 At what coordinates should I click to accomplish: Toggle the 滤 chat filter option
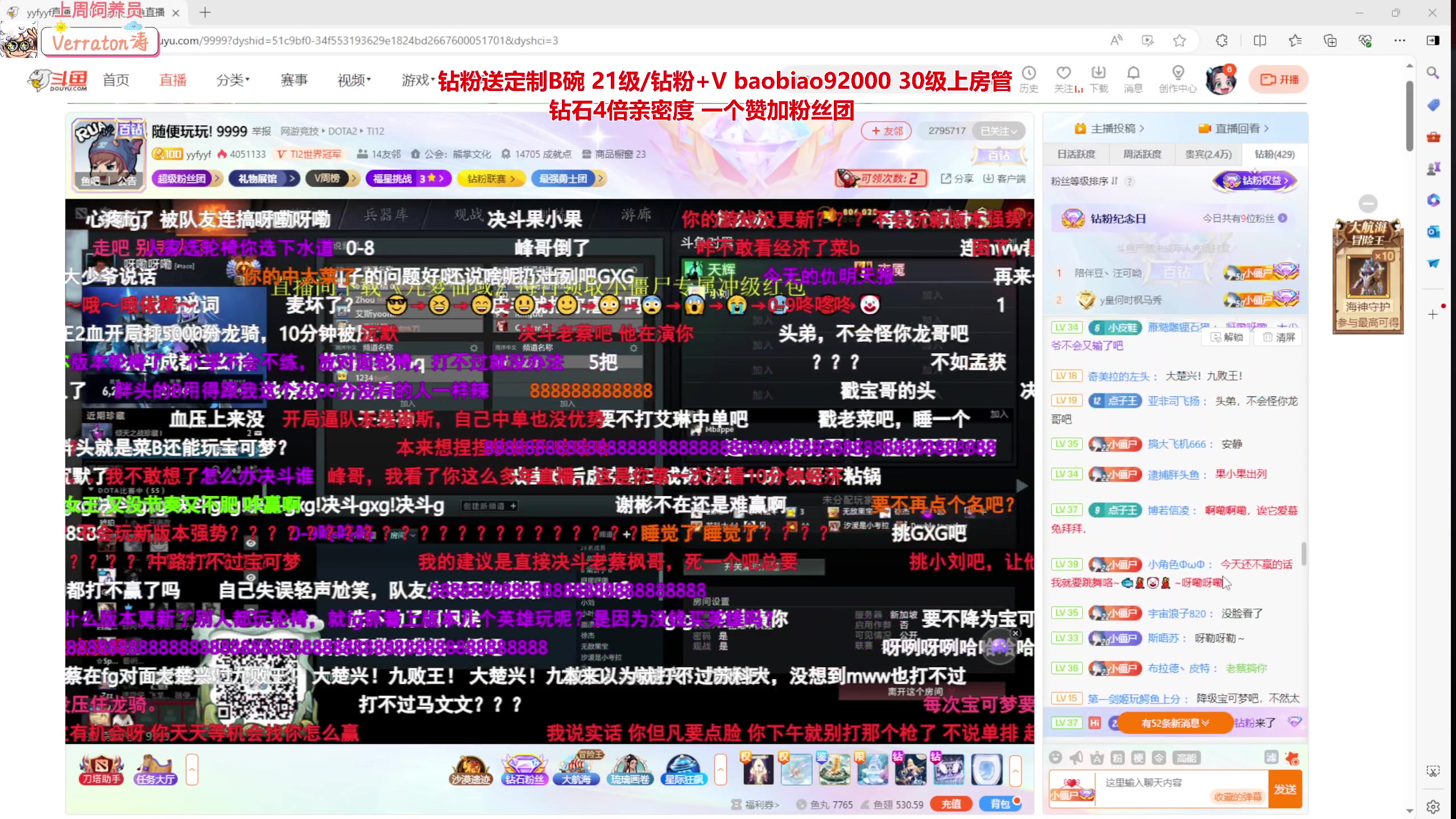1271,757
